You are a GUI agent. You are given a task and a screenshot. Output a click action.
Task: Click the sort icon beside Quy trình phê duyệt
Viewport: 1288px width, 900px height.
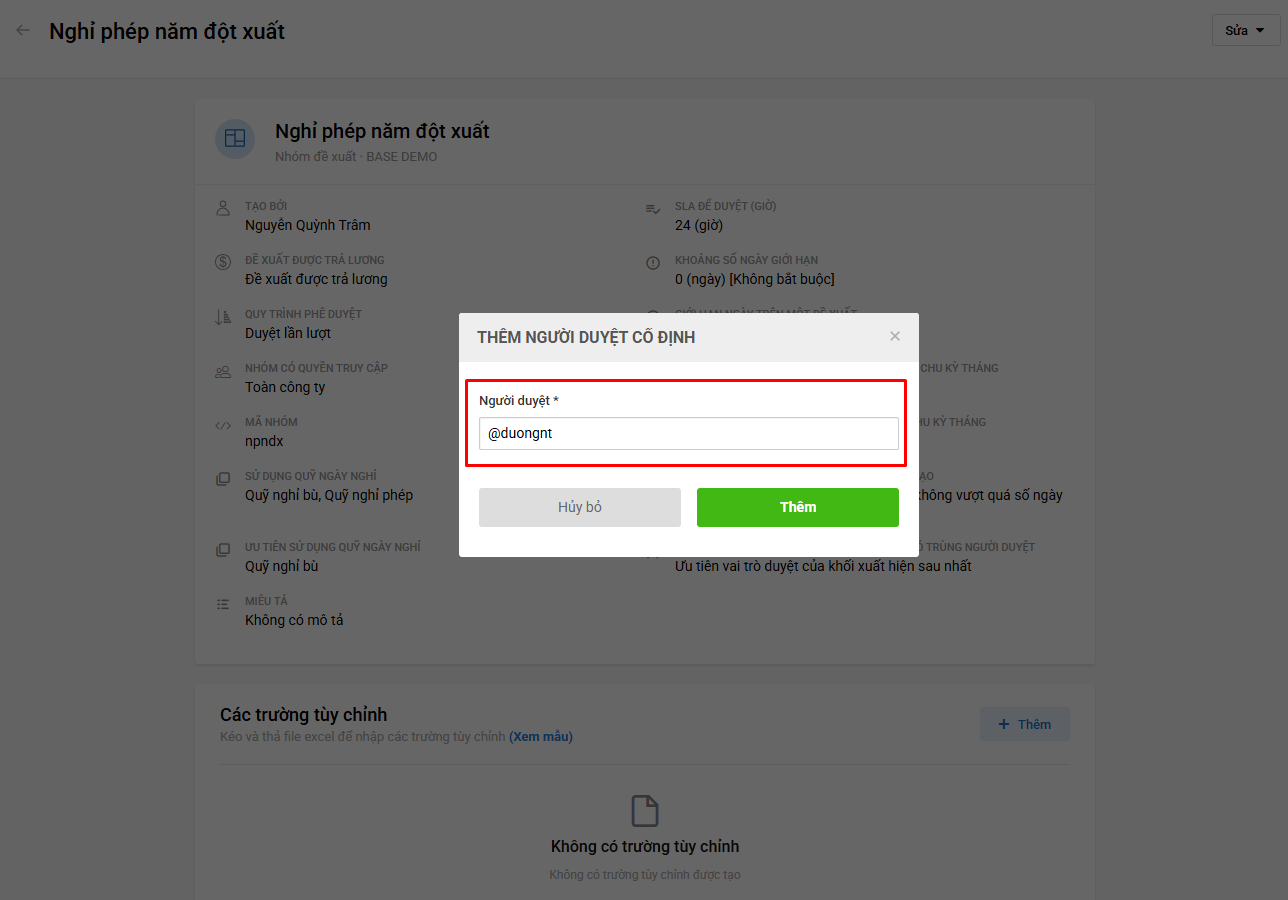point(223,317)
